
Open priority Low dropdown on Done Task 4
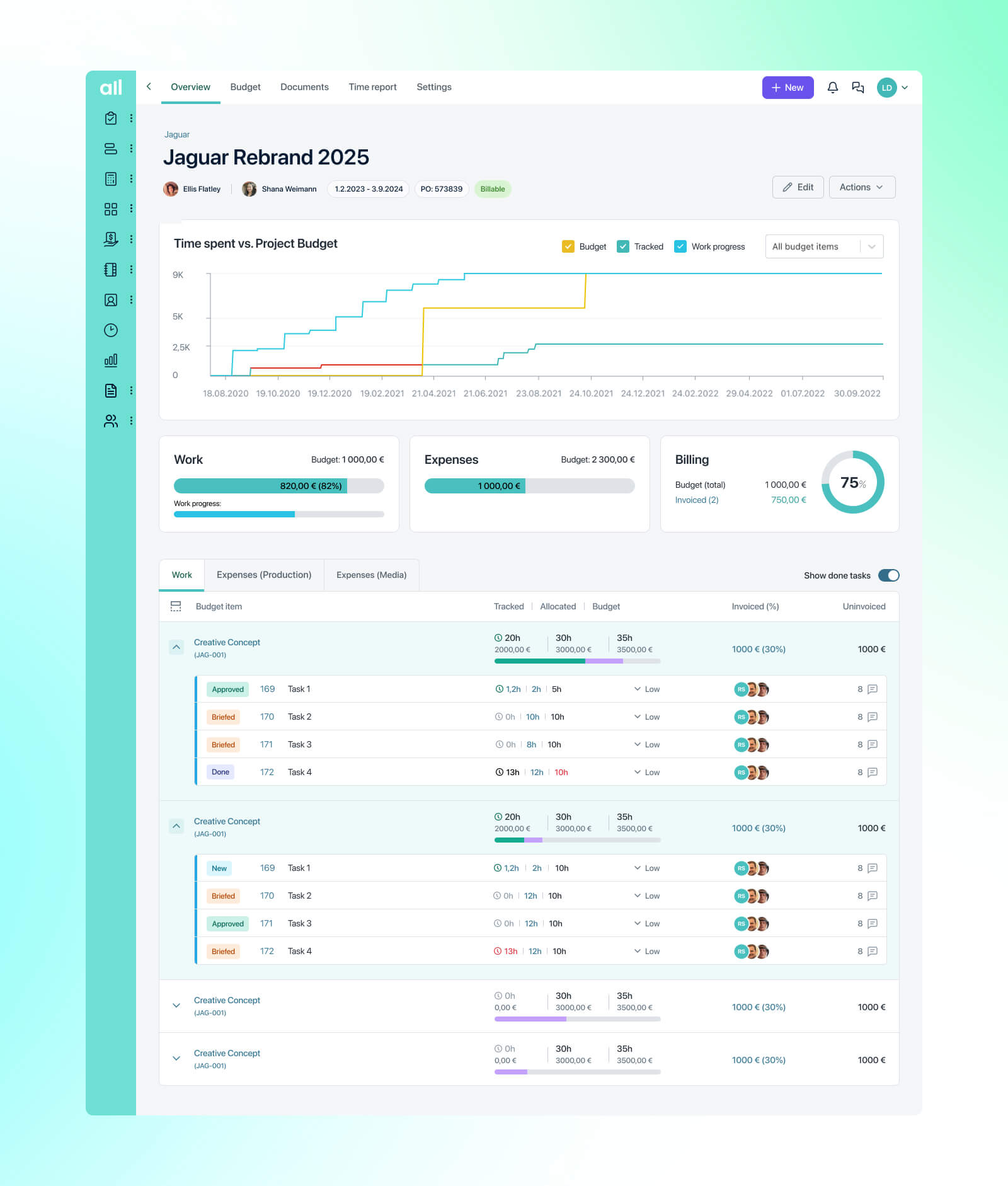coord(647,772)
